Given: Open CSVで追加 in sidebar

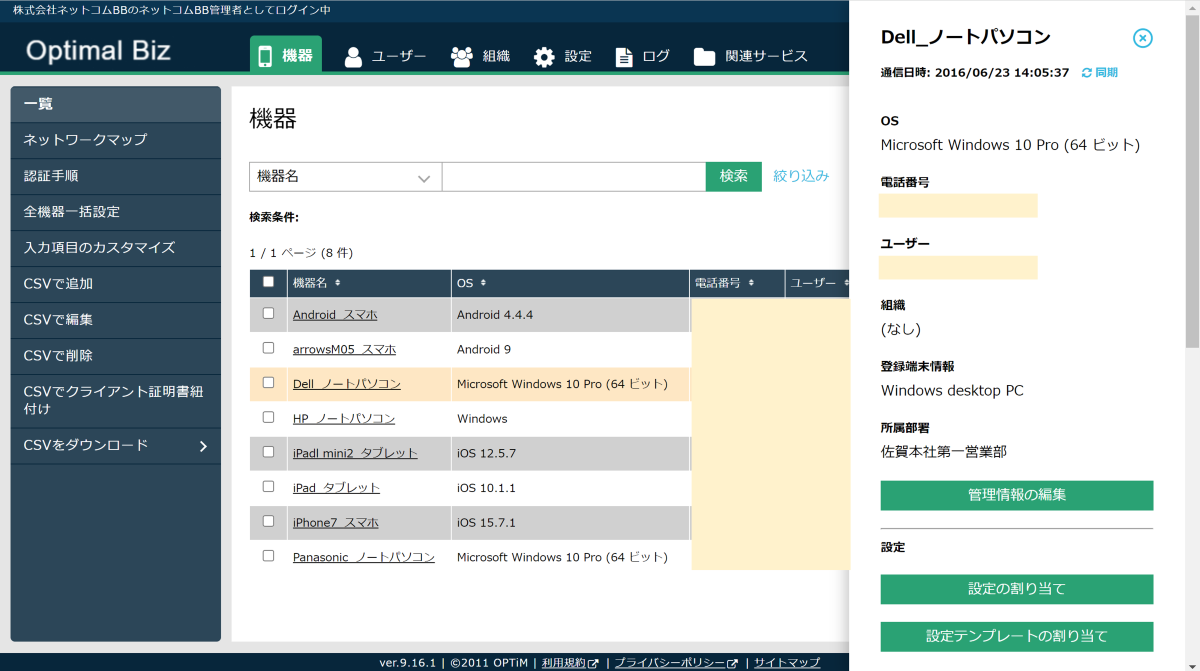Looking at the screenshot, I should (116, 284).
